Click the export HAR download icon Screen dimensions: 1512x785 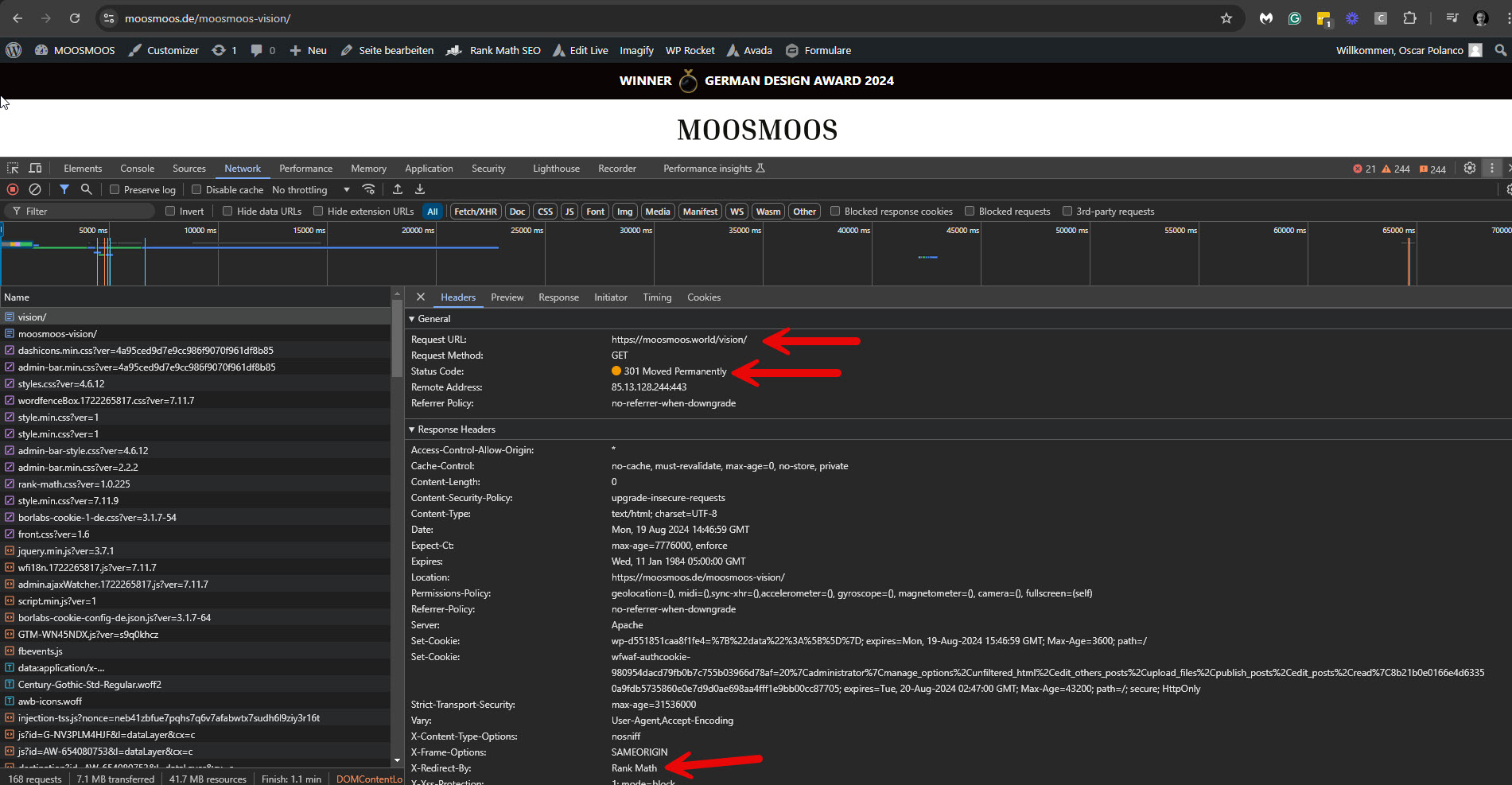pos(420,189)
